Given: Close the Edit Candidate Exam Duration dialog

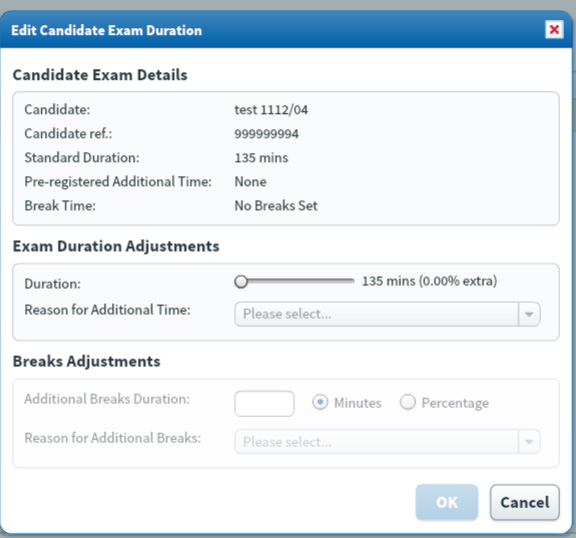Looking at the screenshot, I should coord(554,29).
